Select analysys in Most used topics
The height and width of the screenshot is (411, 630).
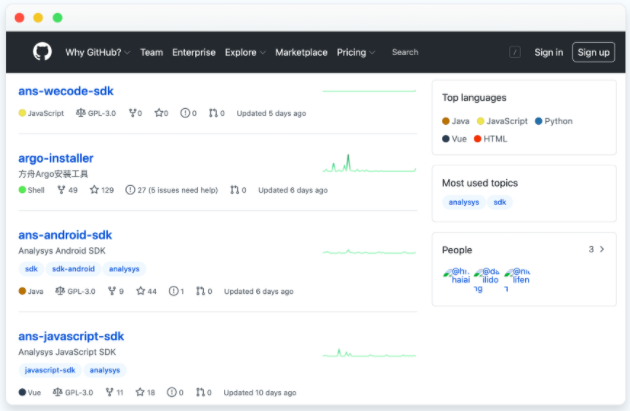click(464, 202)
